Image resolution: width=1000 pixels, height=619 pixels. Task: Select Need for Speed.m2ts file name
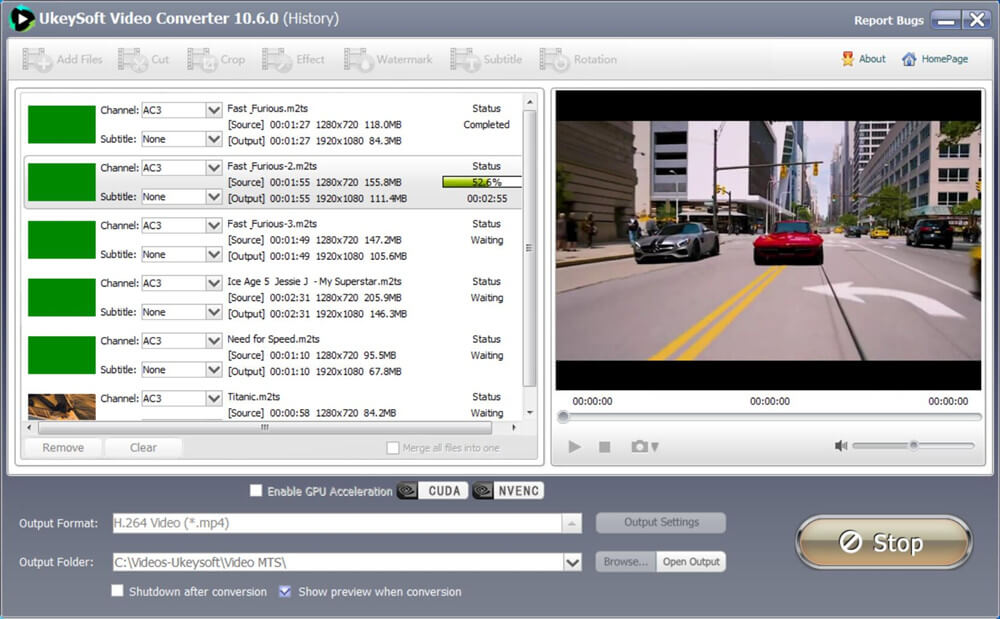pos(273,339)
